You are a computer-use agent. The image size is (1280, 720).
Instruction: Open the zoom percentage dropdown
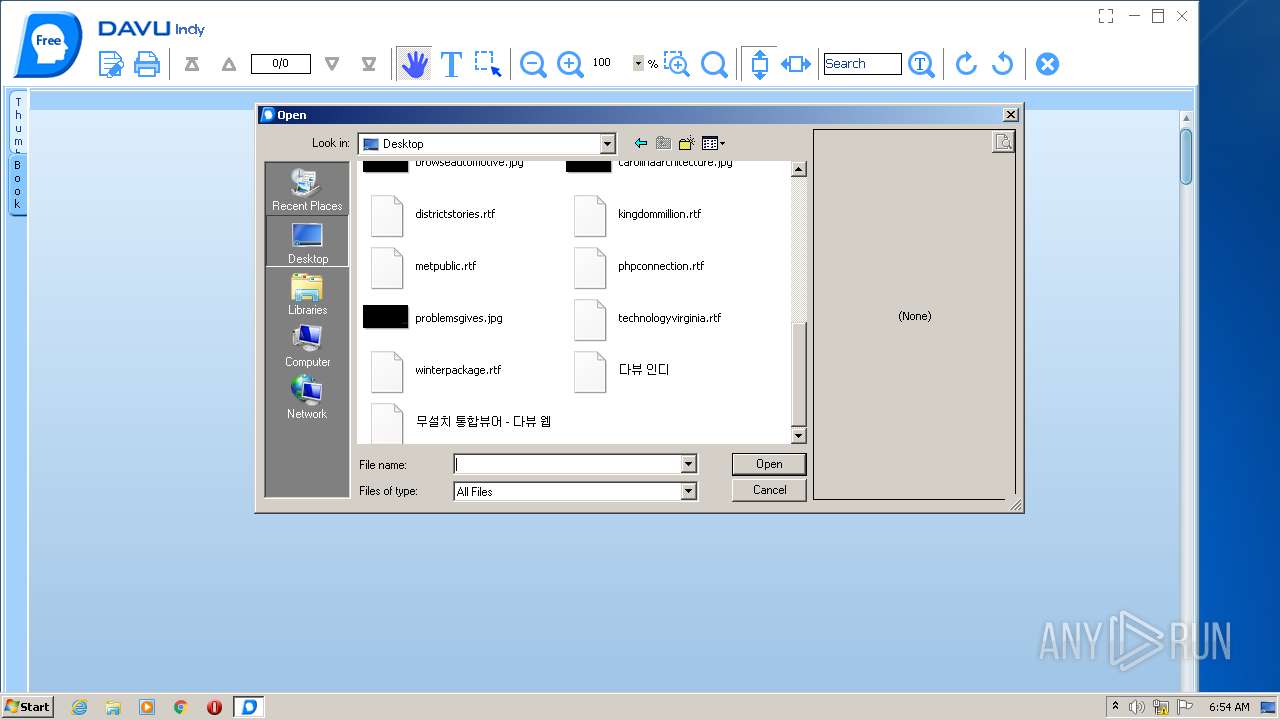[x=638, y=63]
